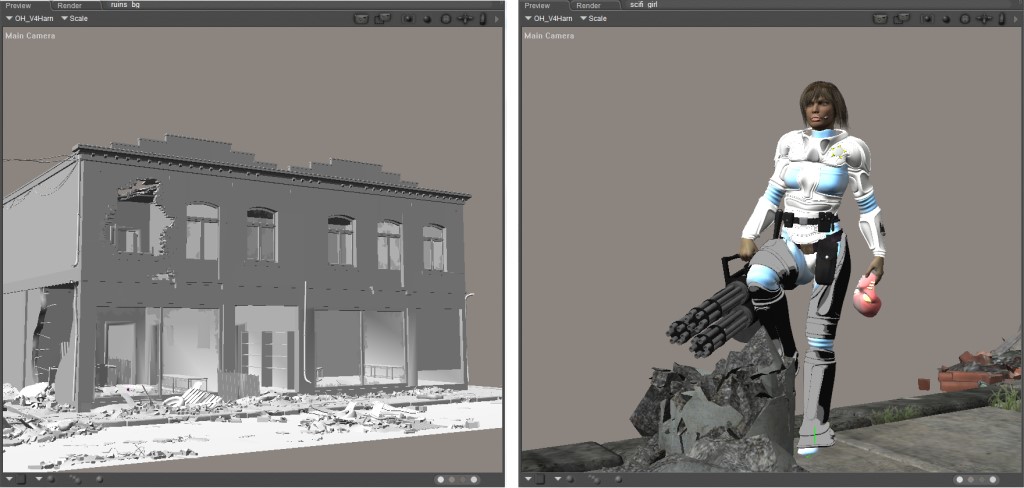Click the vertical capsule icon in scifi_girl top toolbar
Image resolution: width=1024 pixels, height=488 pixels.
tap(1002, 19)
